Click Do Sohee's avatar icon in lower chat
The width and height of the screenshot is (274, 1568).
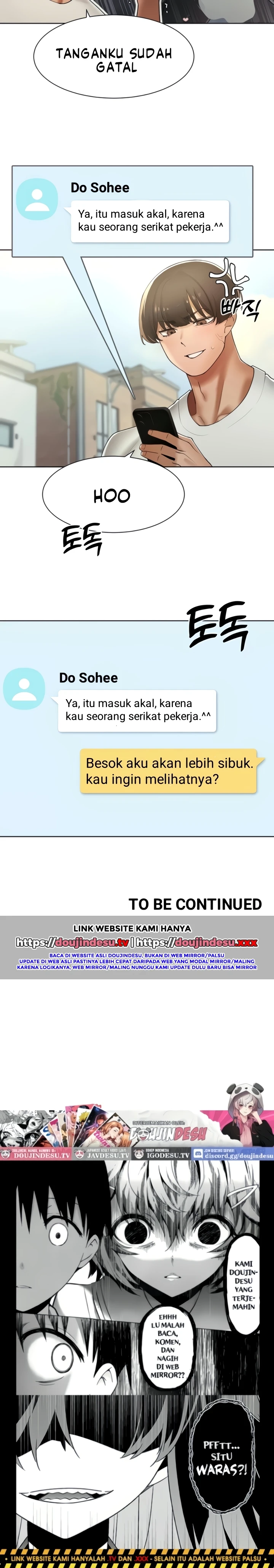24,688
